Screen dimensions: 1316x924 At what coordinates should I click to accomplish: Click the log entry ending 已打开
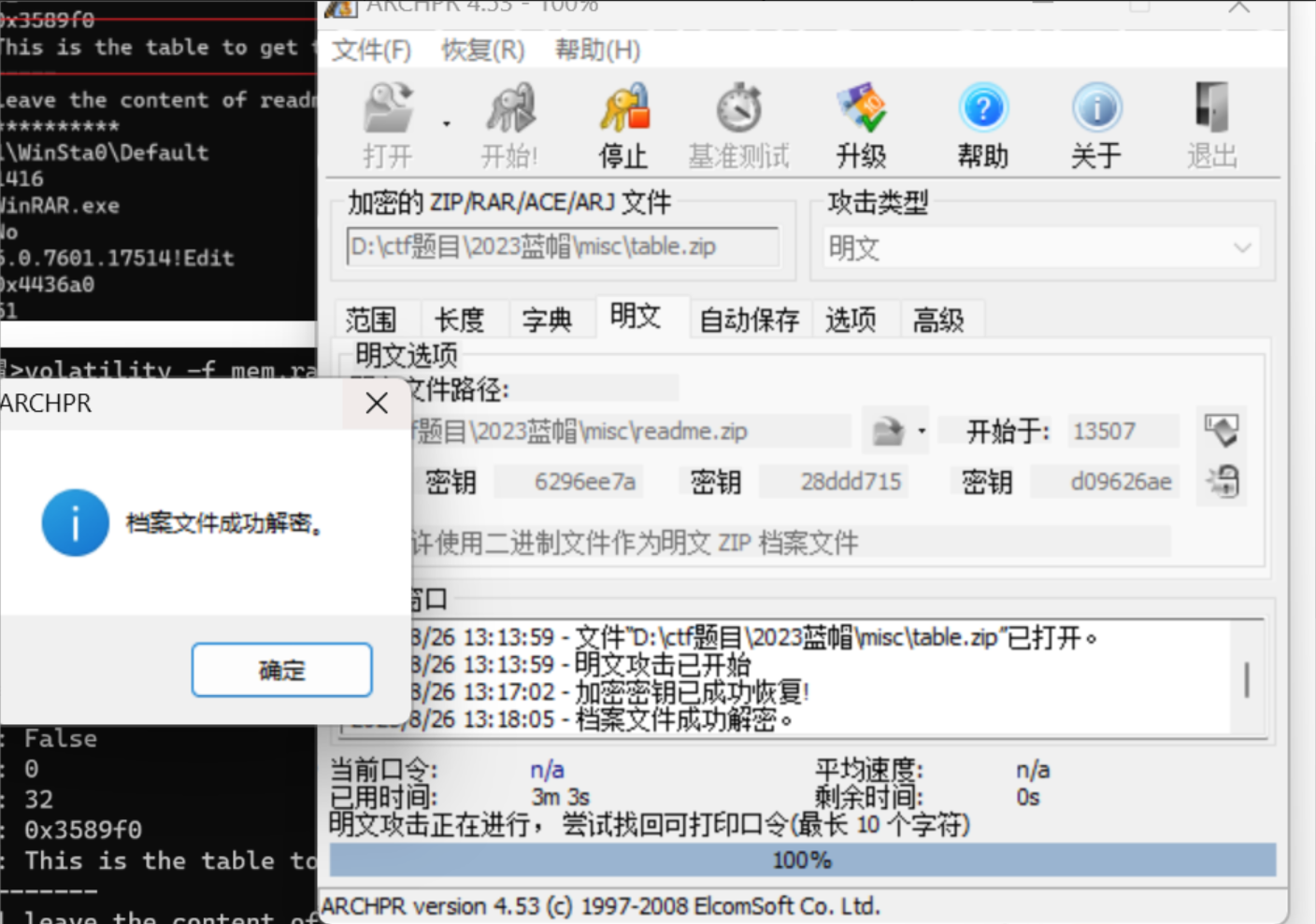click(x=753, y=637)
